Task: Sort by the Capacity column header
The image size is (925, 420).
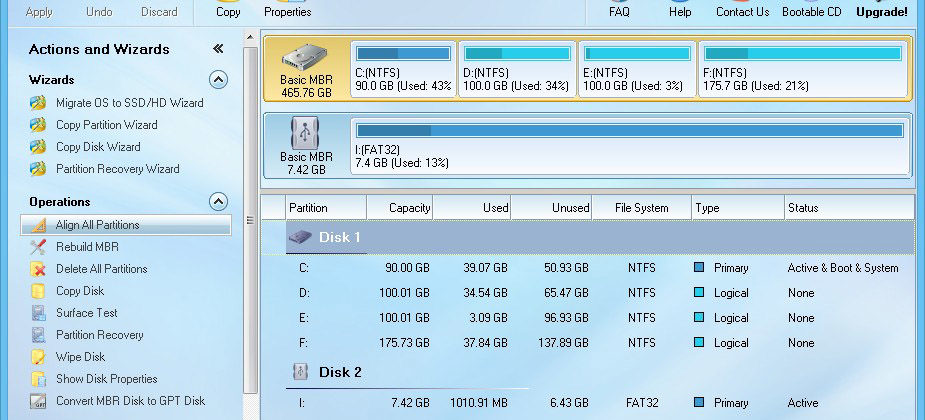Action: 399,208
